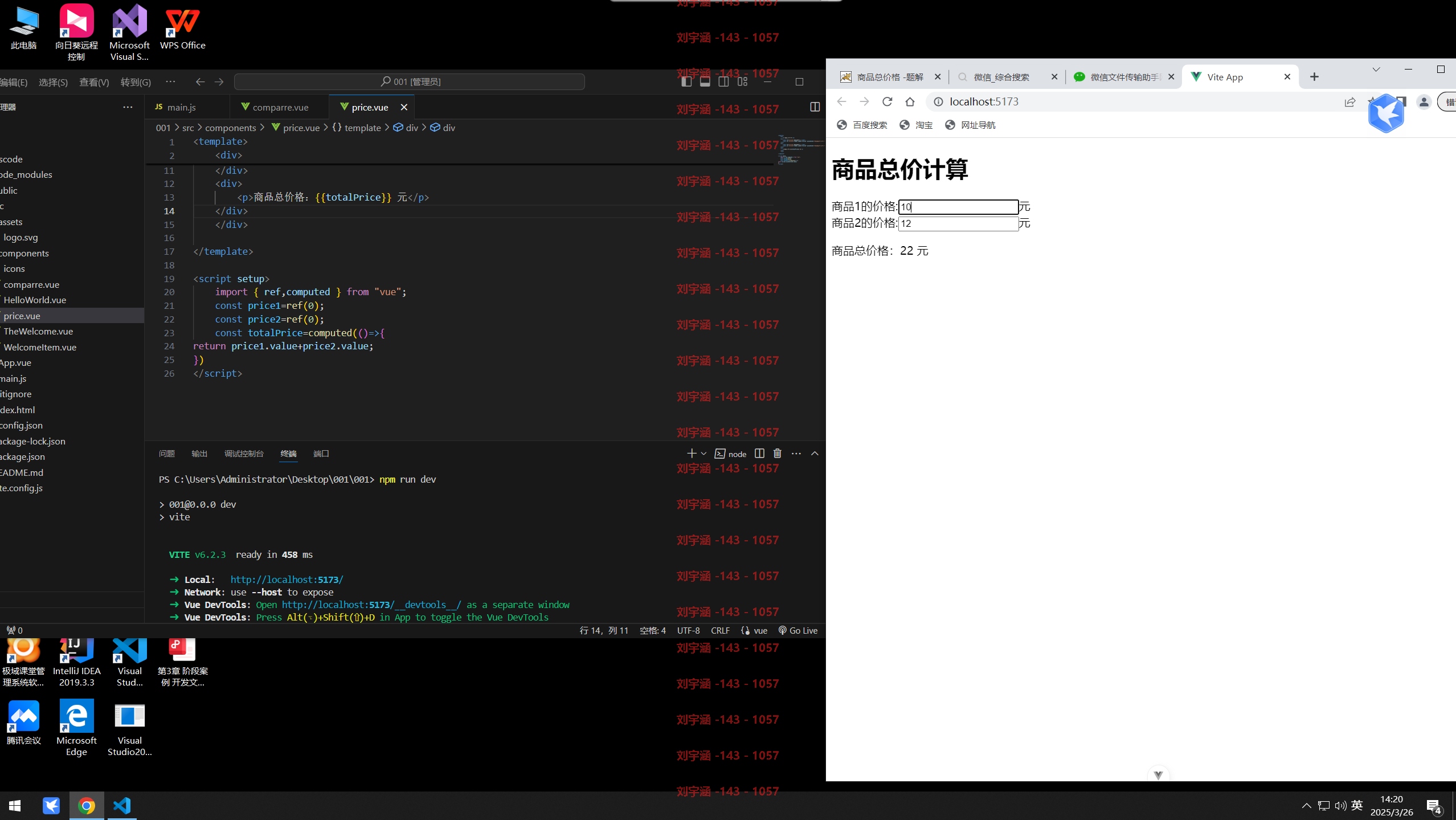The width and height of the screenshot is (1456, 820).
Task: Click the 行 14, 列 11 cursor position
Action: pyautogui.click(x=604, y=630)
